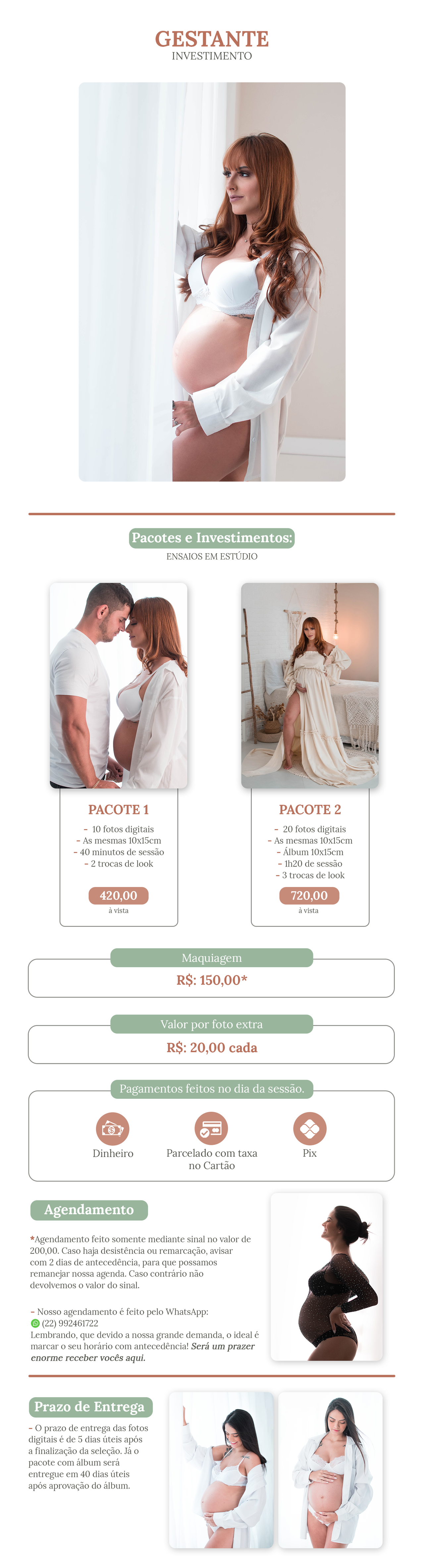Click the Maquiagem green label
Viewport: 424px width, 1568px height.
(211, 958)
